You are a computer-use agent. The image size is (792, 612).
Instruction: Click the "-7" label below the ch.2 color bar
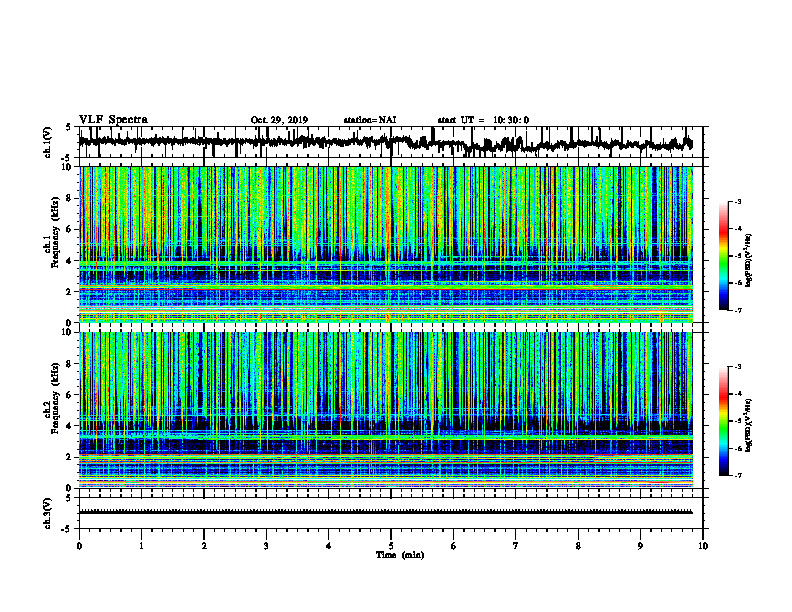[737, 475]
